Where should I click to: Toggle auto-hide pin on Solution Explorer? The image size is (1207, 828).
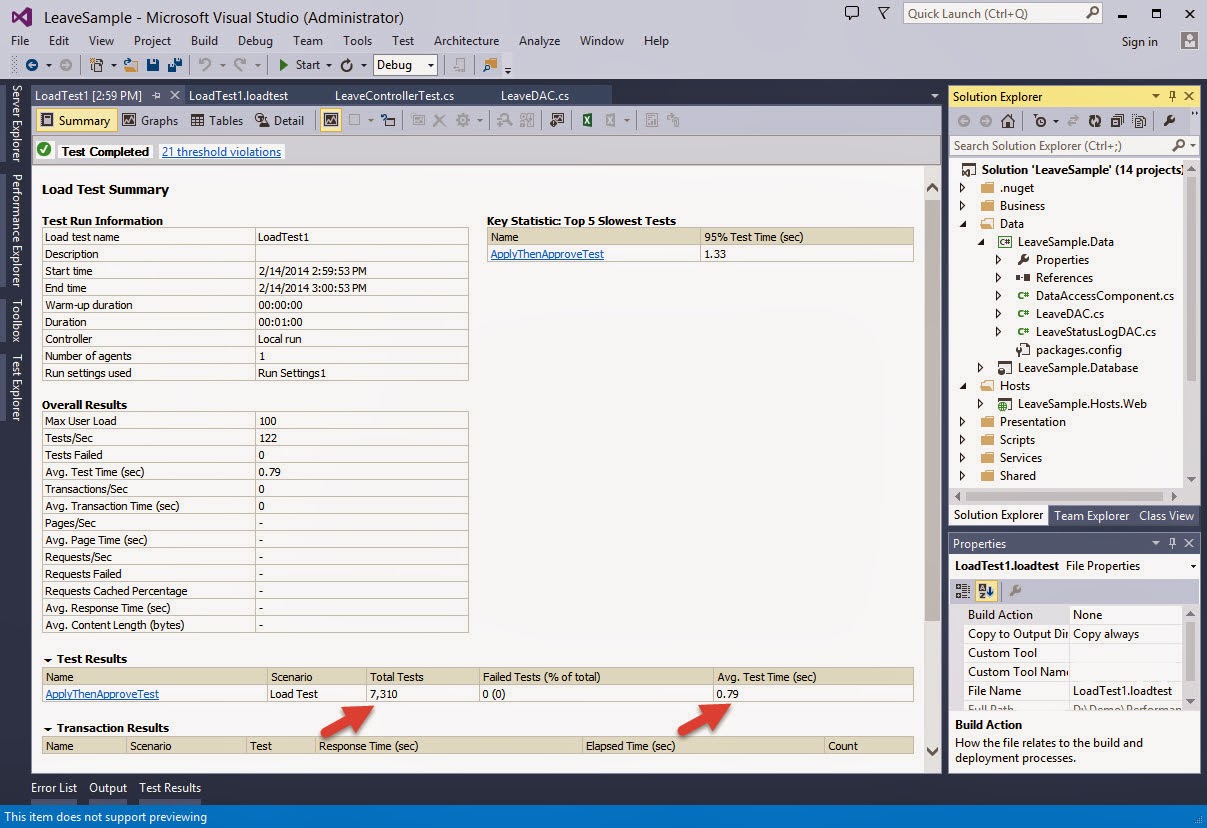pyautogui.click(x=1173, y=96)
